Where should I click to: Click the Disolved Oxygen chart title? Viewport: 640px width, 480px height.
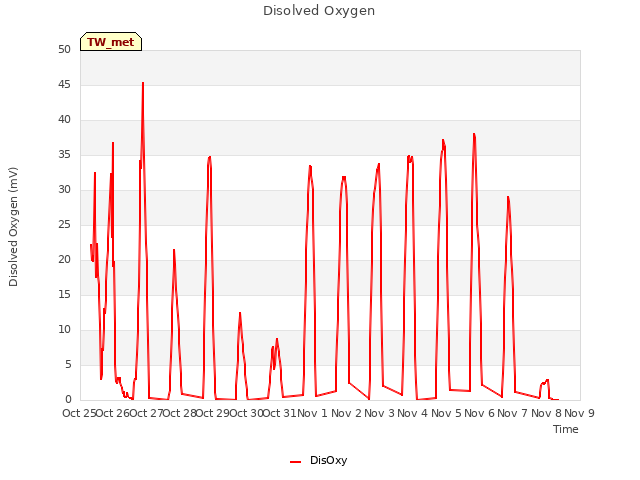319,11
